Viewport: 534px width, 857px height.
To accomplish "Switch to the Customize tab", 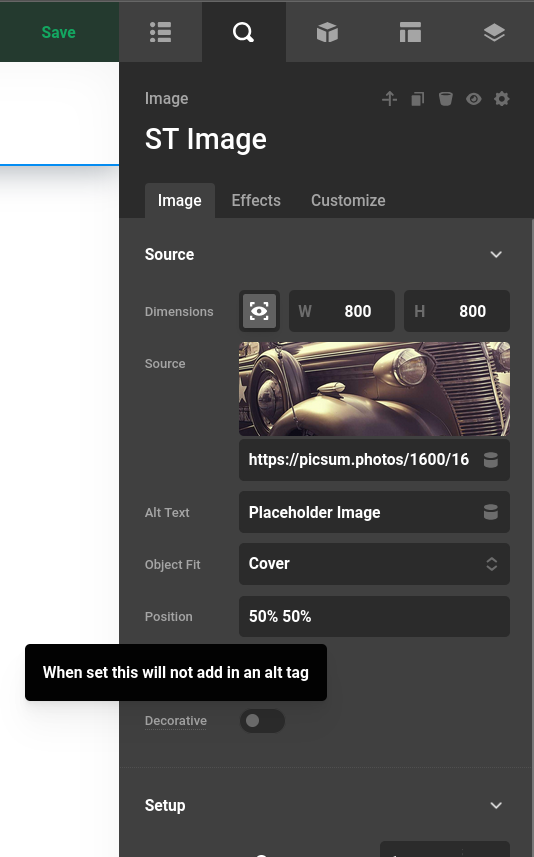I will [348, 201].
